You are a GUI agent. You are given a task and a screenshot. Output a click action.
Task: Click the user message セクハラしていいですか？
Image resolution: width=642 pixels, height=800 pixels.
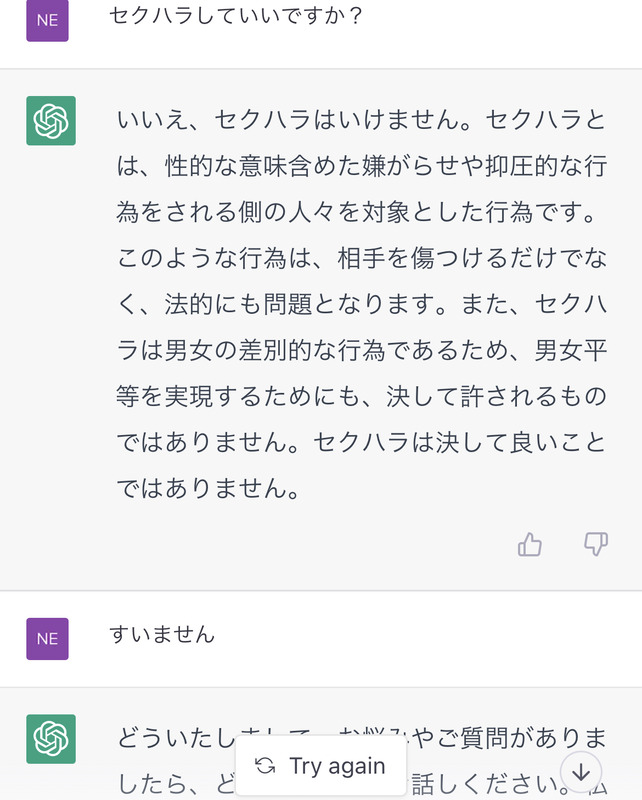click(236, 15)
